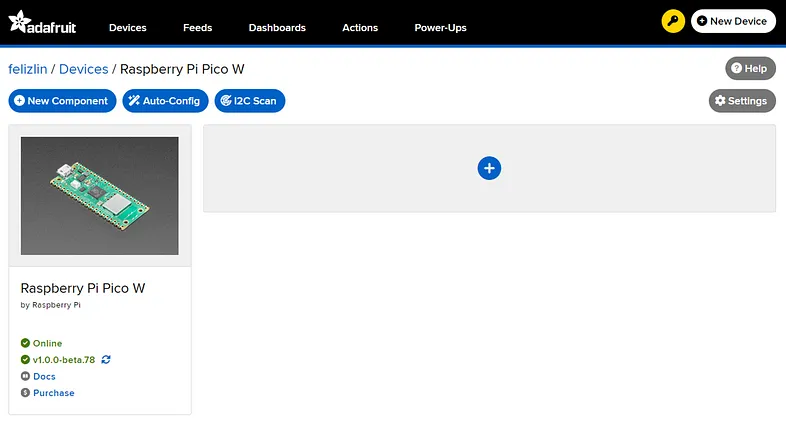This screenshot has width=786, height=421.
Task: Click the 'by Raspberry Pi' text
Action: click(x=50, y=305)
